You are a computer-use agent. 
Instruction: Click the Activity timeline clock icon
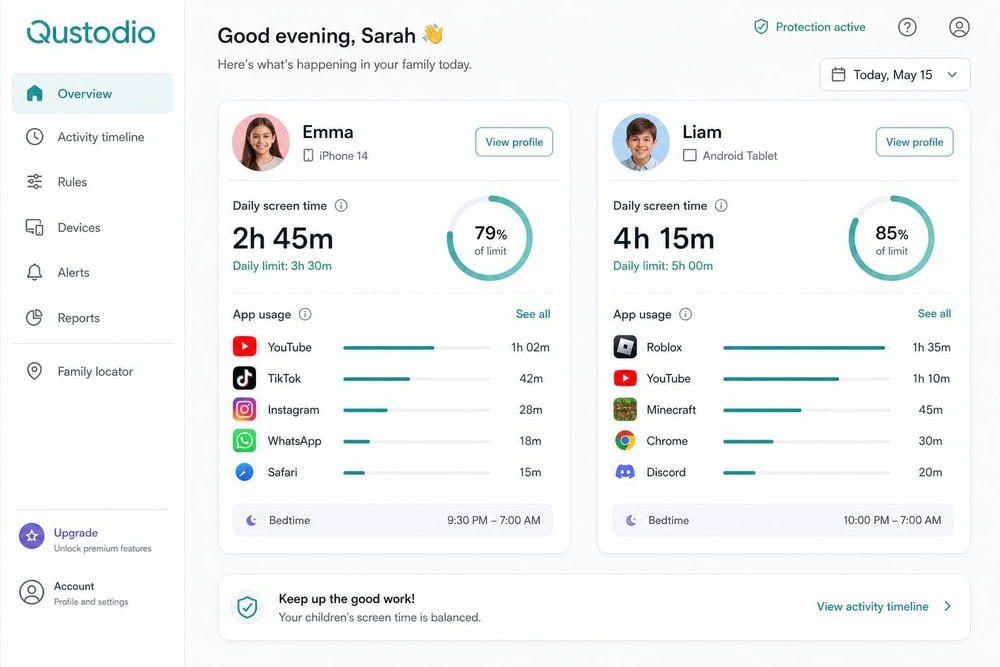coord(34,136)
